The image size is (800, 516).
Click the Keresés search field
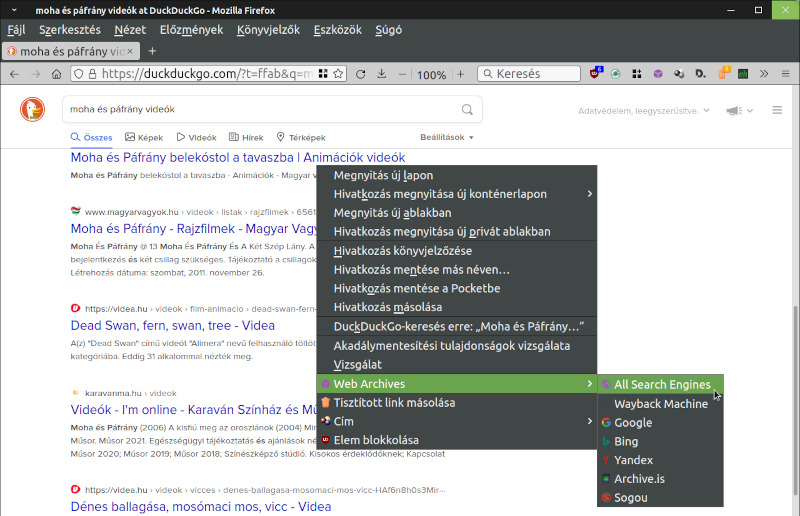point(529,74)
